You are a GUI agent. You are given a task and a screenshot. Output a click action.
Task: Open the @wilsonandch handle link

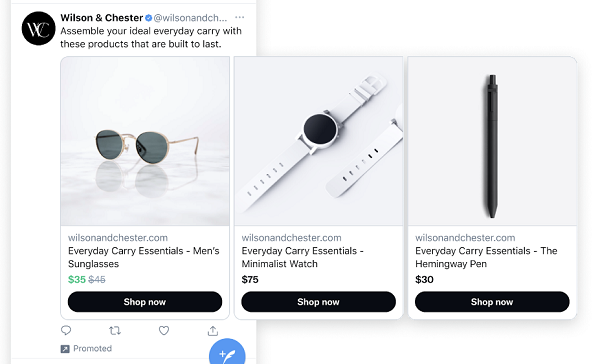(190, 18)
